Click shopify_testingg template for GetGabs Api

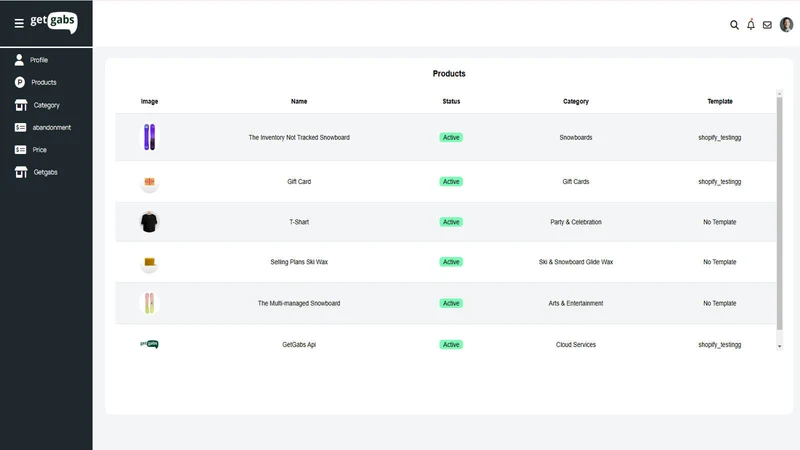tap(720, 345)
